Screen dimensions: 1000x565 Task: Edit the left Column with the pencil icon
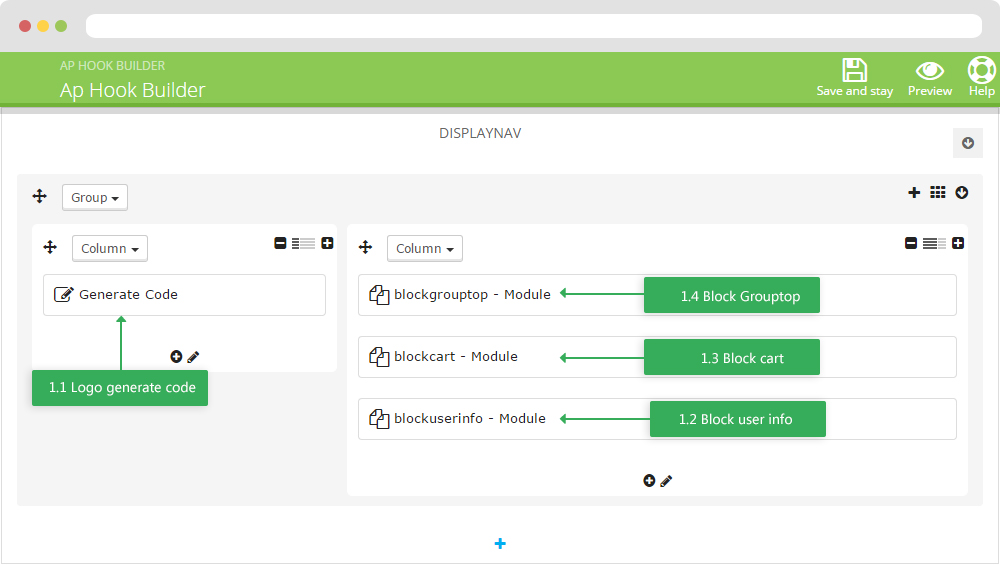coord(193,356)
